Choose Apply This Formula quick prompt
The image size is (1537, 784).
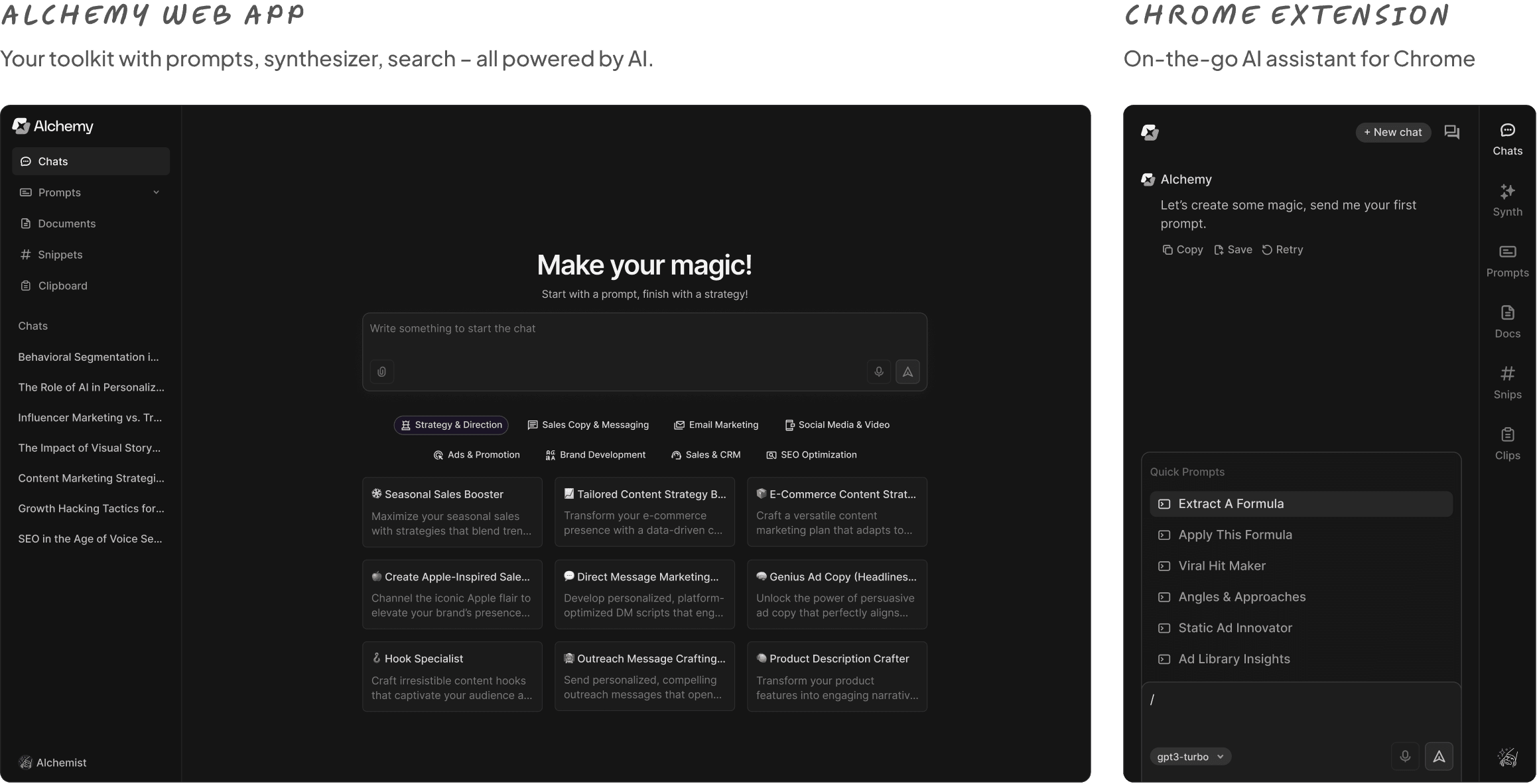point(1301,535)
